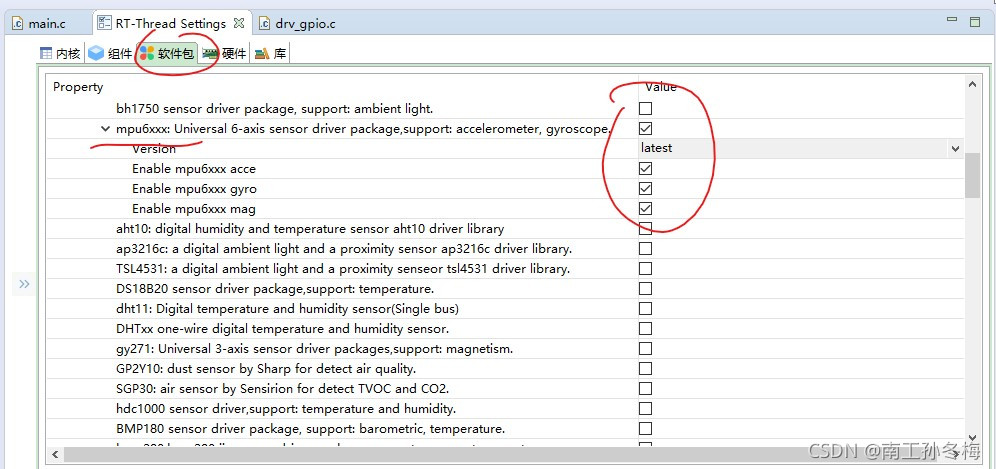This screenshot has width=996, height=469.
Task: Click the blue cube icon beside 组件
Action: pyautogui.click(x=96, y=53)
